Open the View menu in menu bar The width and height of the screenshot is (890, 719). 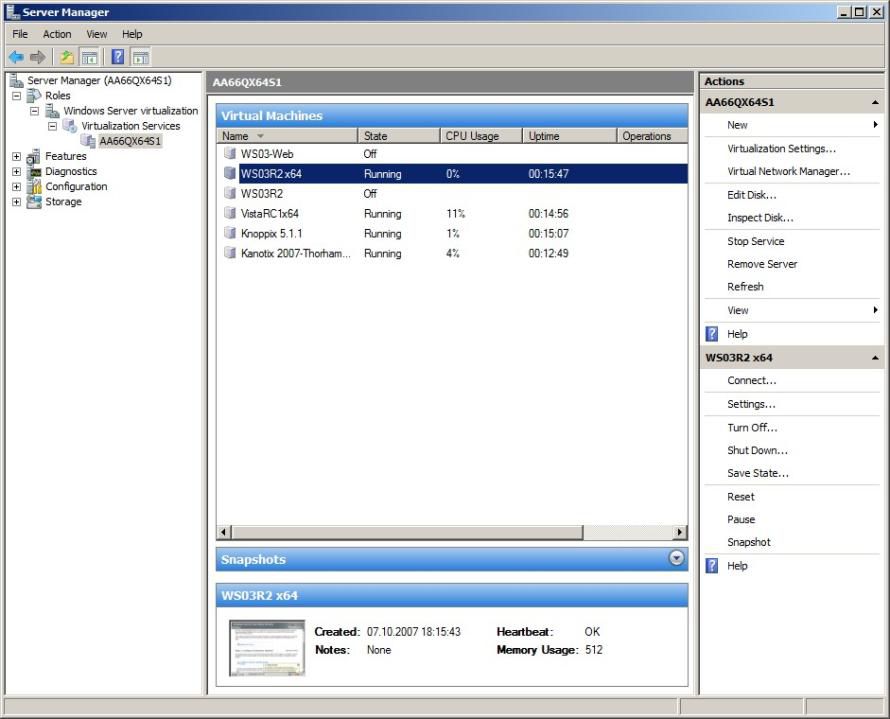(x=96, y=34)
